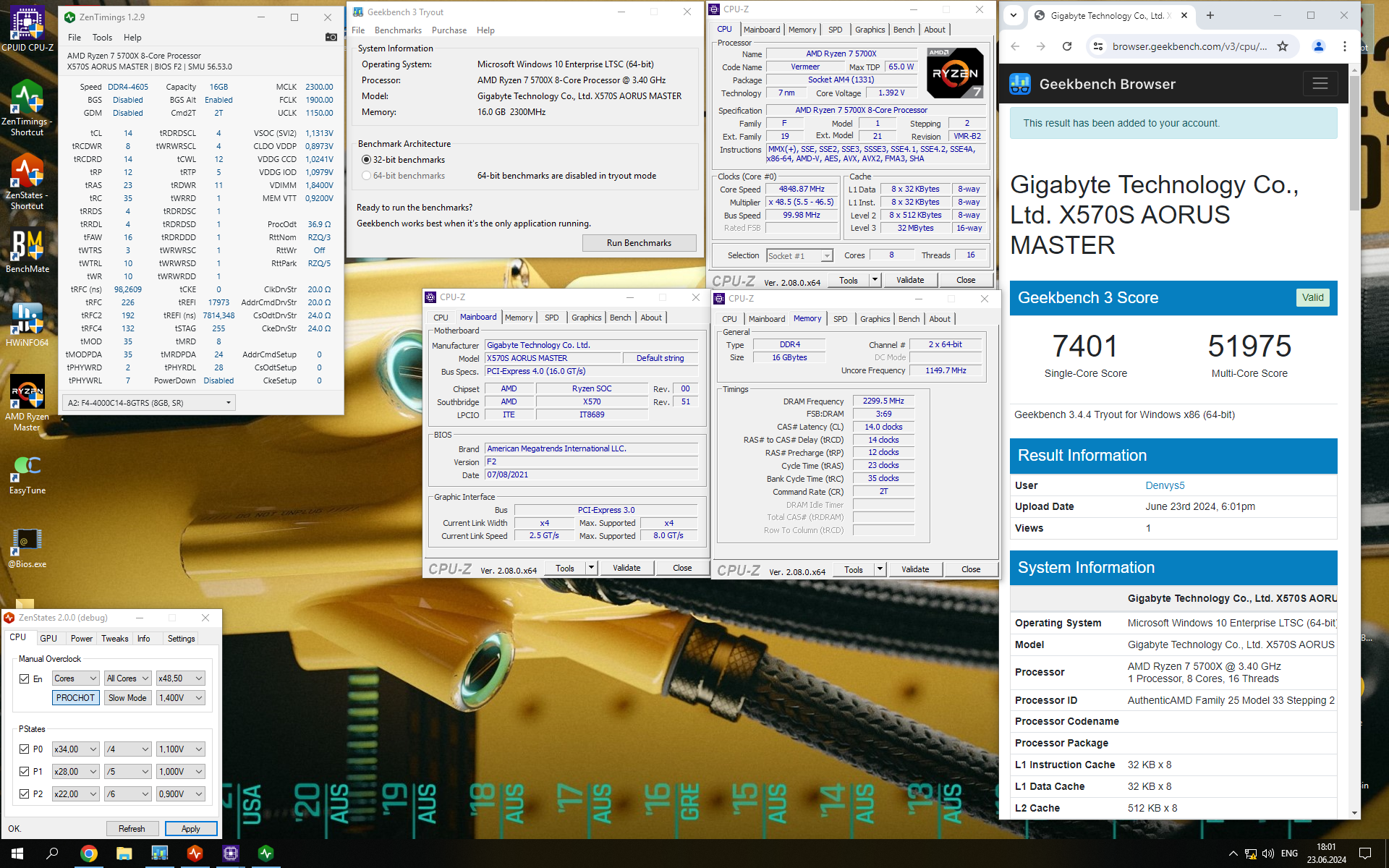This screenshot has width=1389, height=868.
Task: Reload the Geekbench browser page
Action: pos(1066,46)
